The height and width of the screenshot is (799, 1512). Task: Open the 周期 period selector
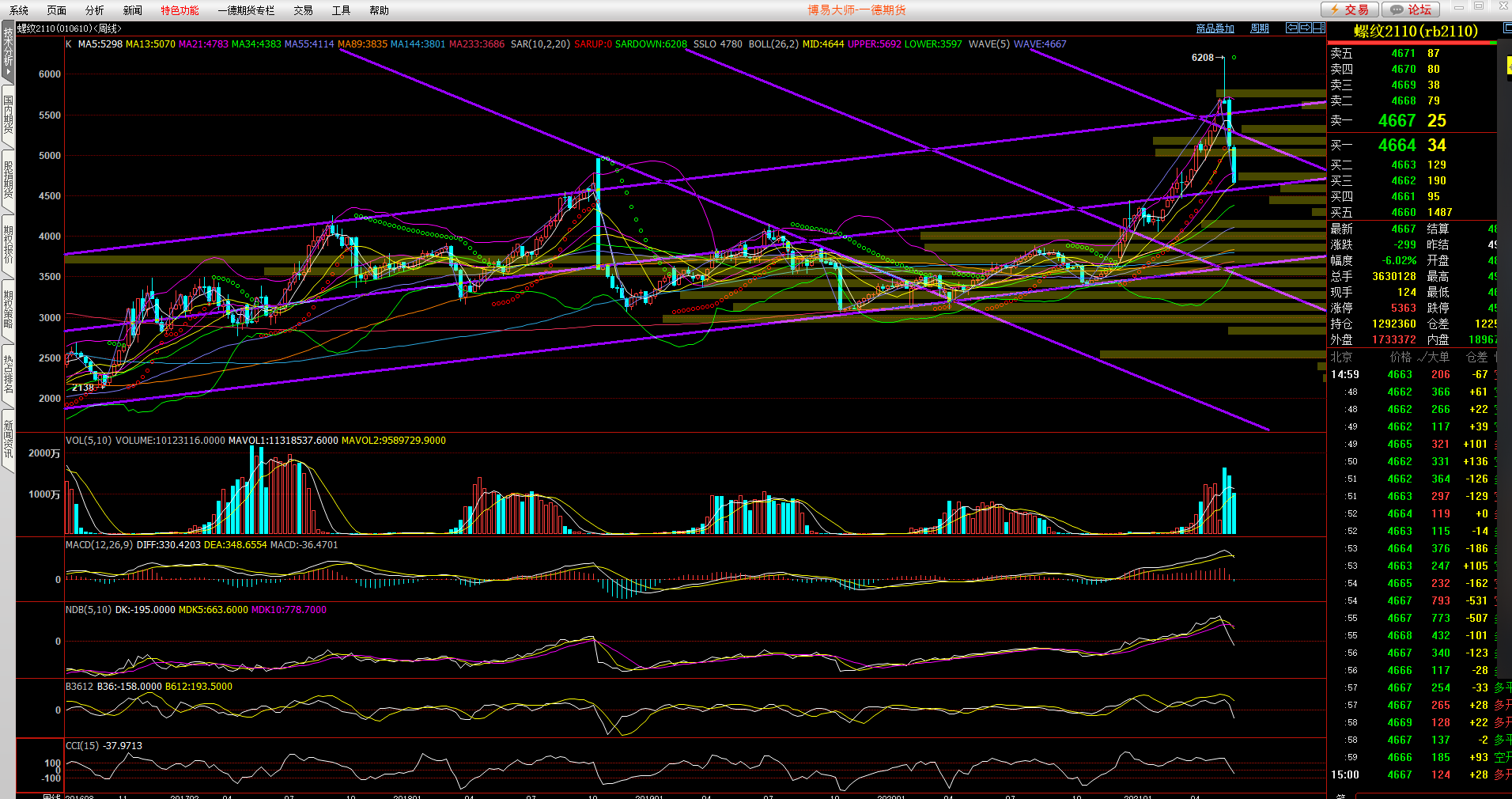pos(1259,28)
